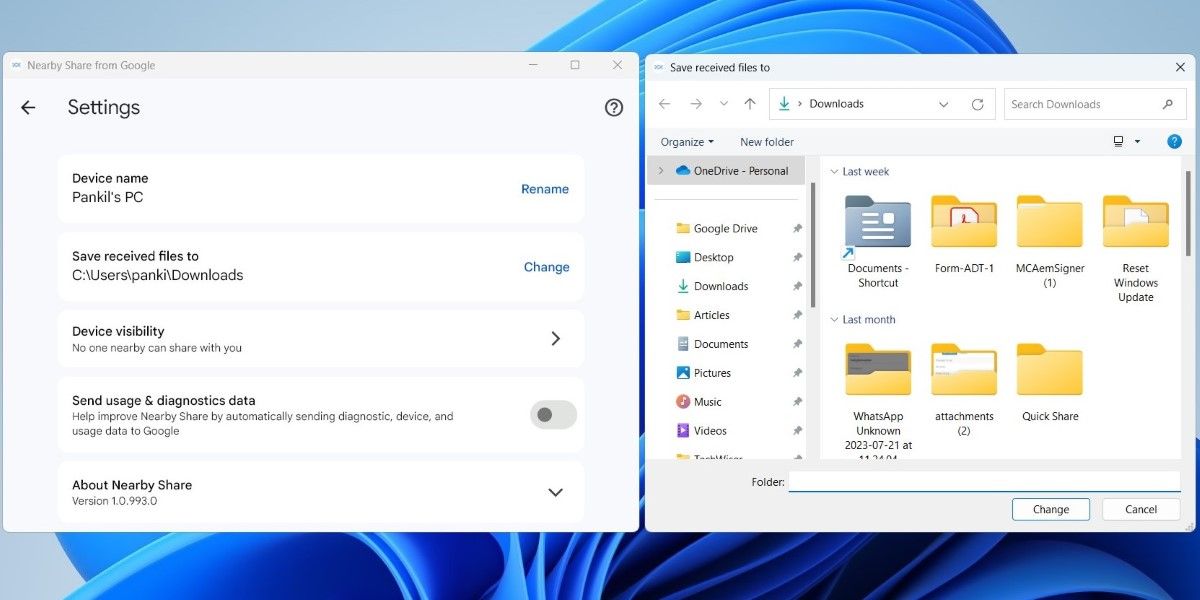Open the views dropdown on the toolbar

tap(1125, 141)
